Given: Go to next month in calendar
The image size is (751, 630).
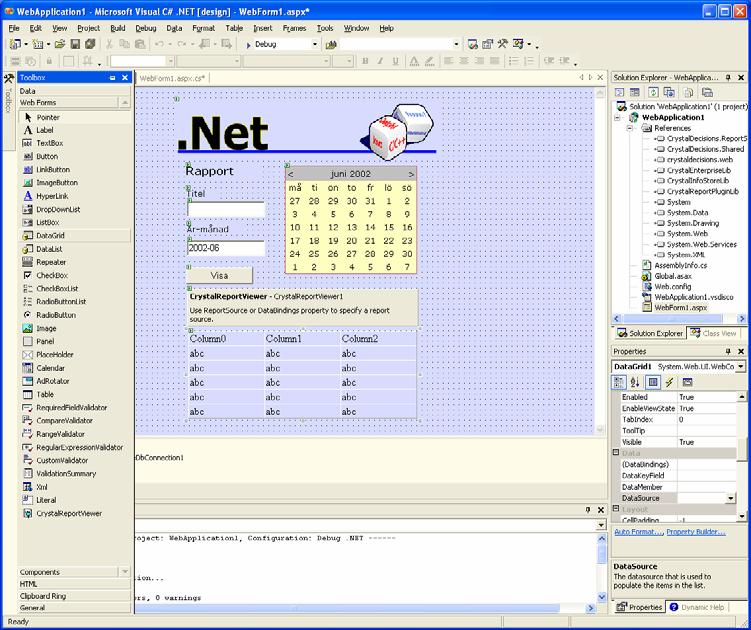Looking at the screenshot, I should (x=410, y=174).
